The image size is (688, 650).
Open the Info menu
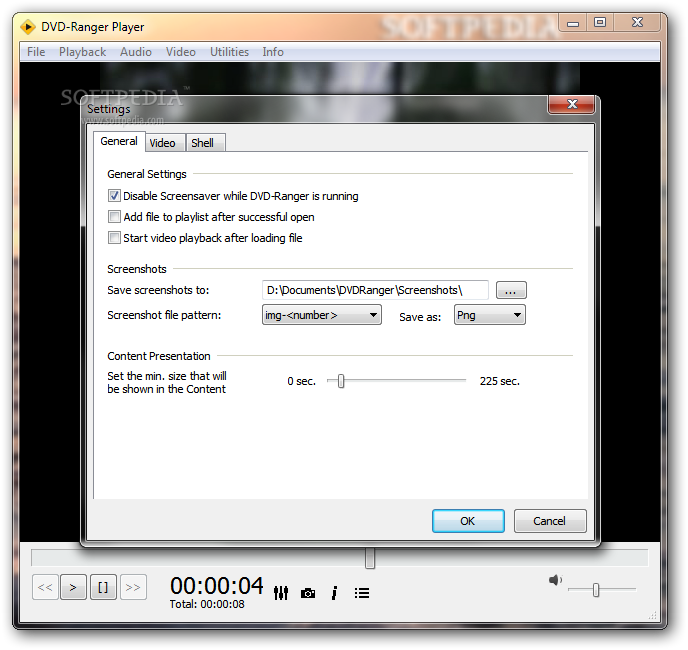point(273,52)
